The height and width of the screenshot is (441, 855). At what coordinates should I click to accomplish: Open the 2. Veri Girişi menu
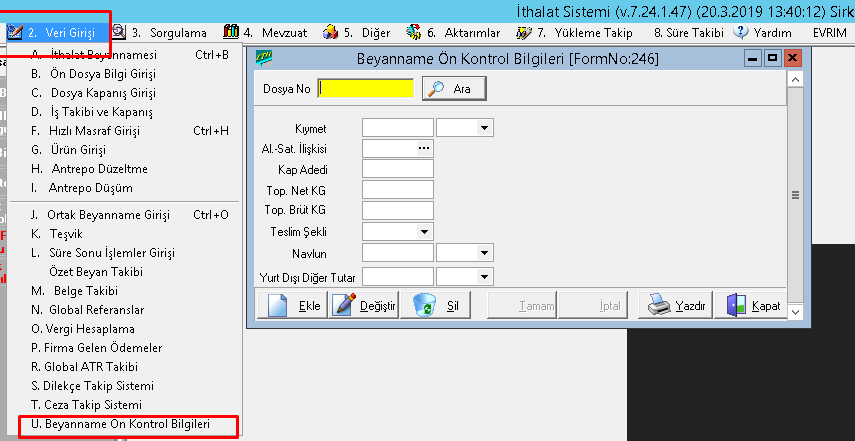60,33
